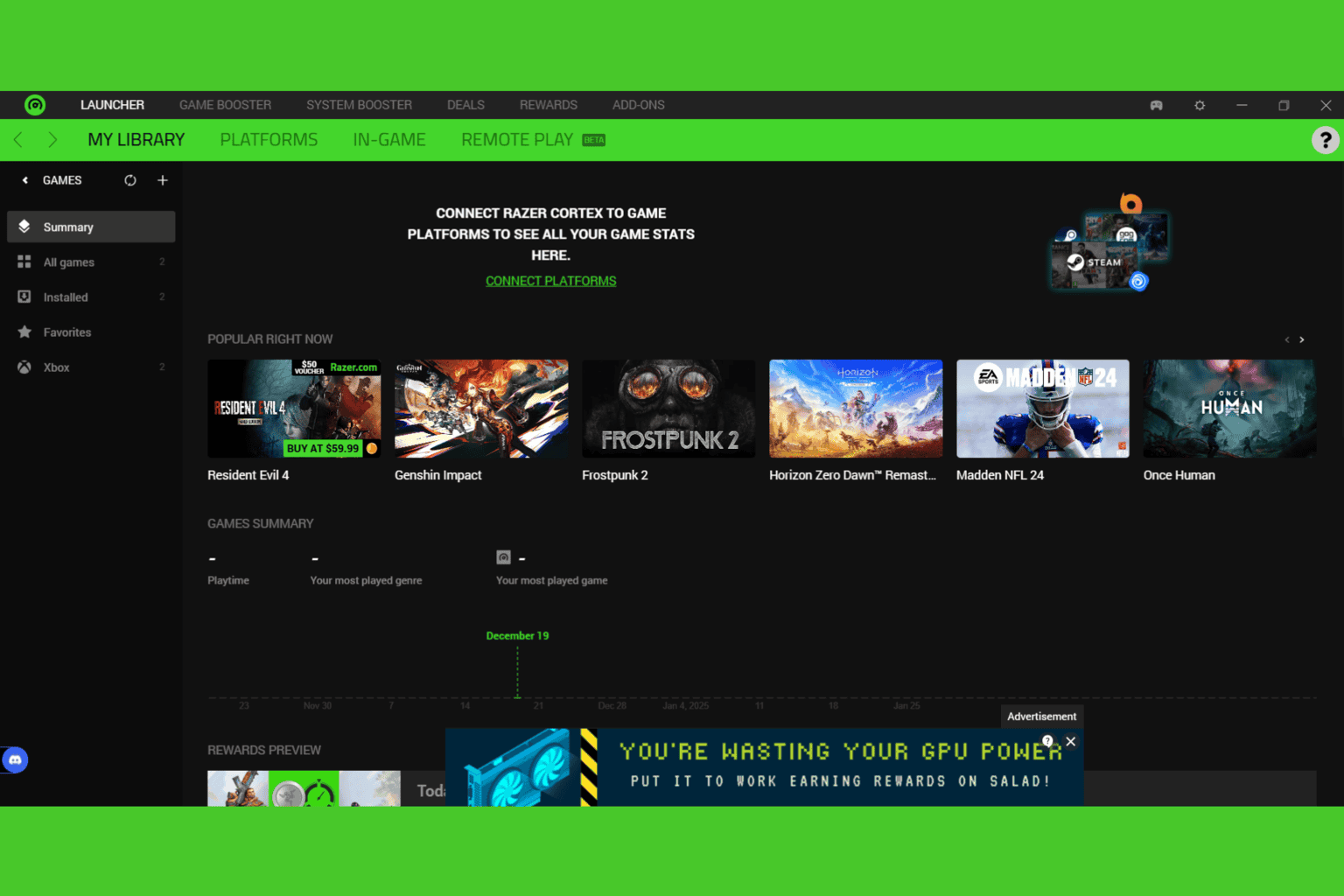Click the Madden NFL 24 title text
The image size is (1344, 896).
[1000, 475]
